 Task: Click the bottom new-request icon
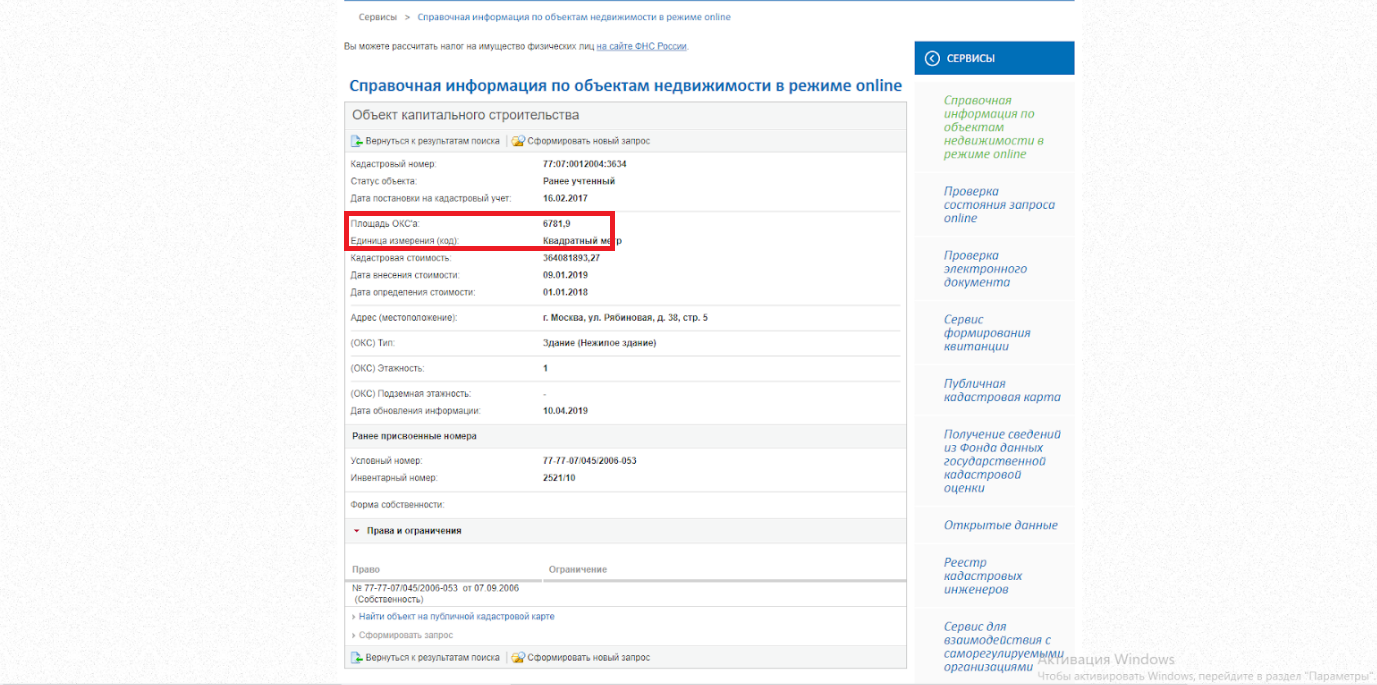point(518,657)
